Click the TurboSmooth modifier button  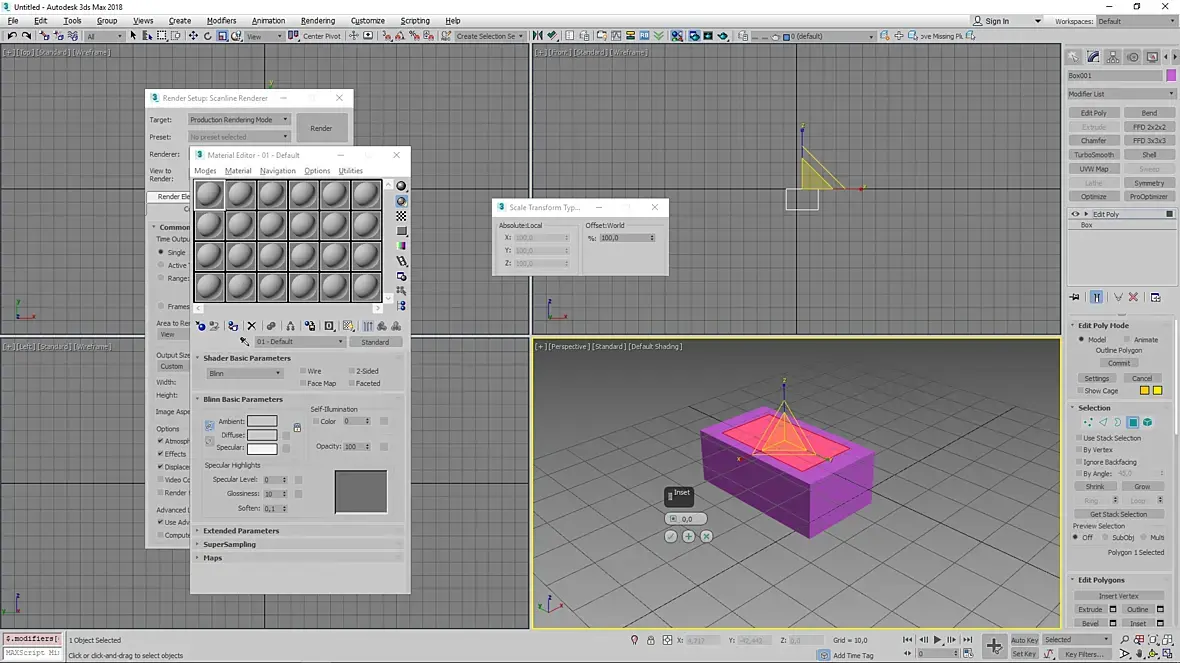[x=1094, y=155]
